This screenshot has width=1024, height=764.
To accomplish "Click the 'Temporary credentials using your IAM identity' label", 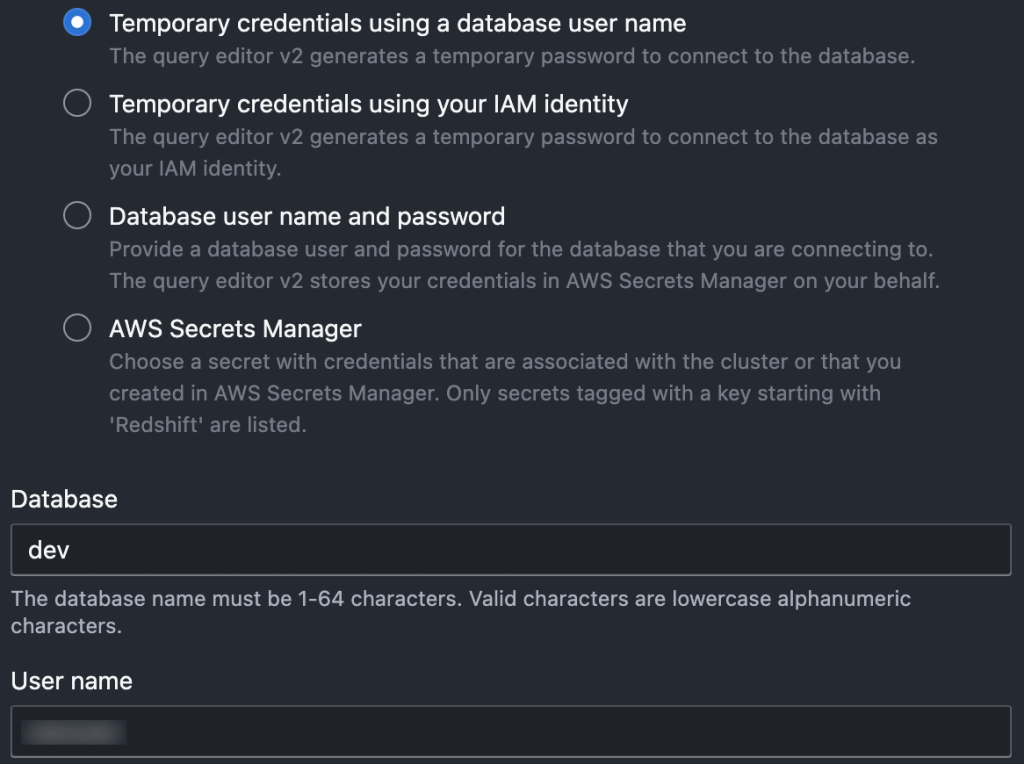I will pyautogui.click(x=370, y=103).
